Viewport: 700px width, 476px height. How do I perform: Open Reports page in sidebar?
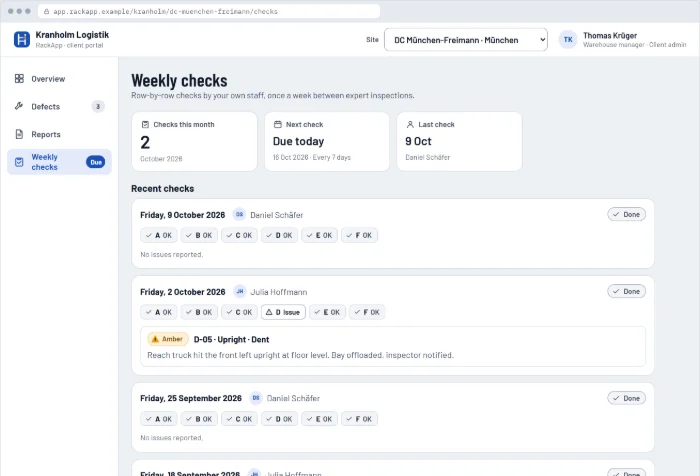[x=59, y=134]
